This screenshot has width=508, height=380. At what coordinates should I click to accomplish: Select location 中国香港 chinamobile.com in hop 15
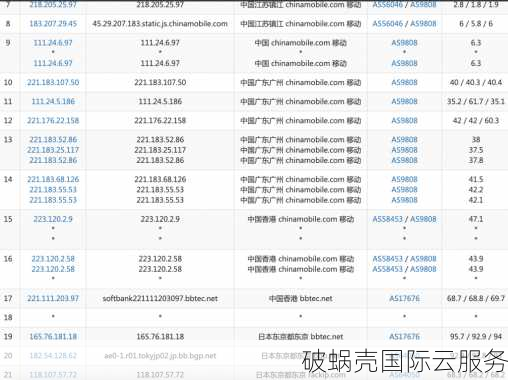[x=300, y=219]
